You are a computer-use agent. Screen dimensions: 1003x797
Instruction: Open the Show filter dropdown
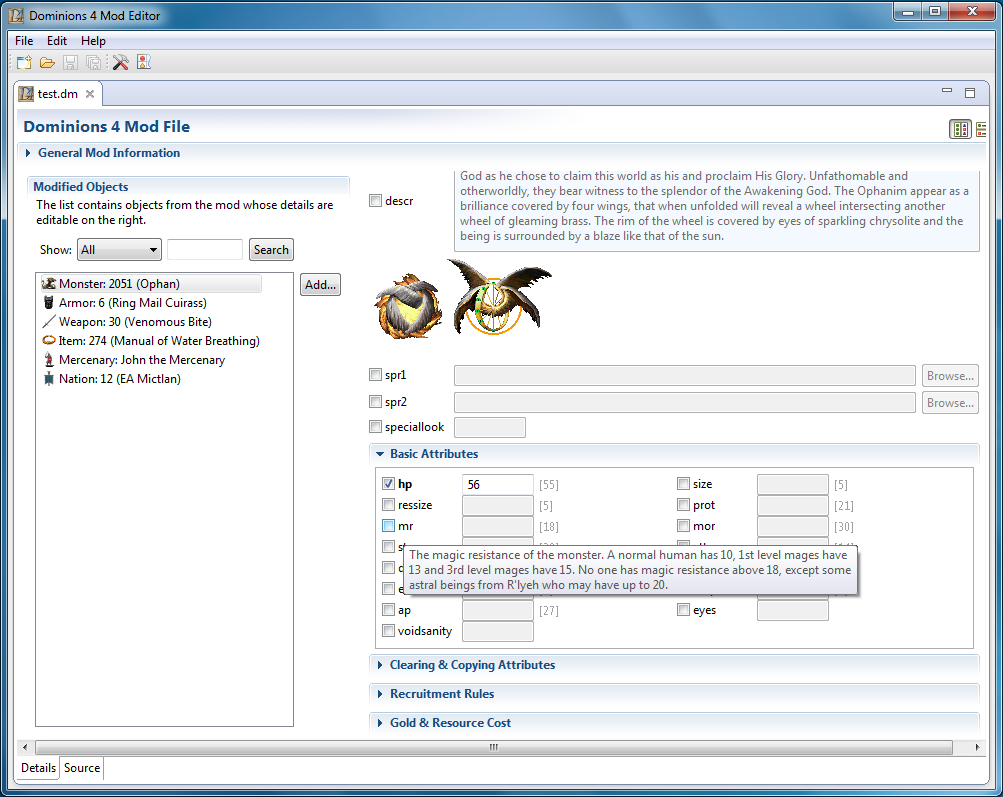pos(119,249)
